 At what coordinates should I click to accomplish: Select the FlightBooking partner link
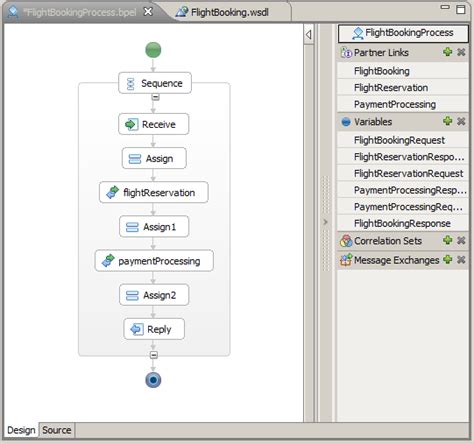point(403,71)
